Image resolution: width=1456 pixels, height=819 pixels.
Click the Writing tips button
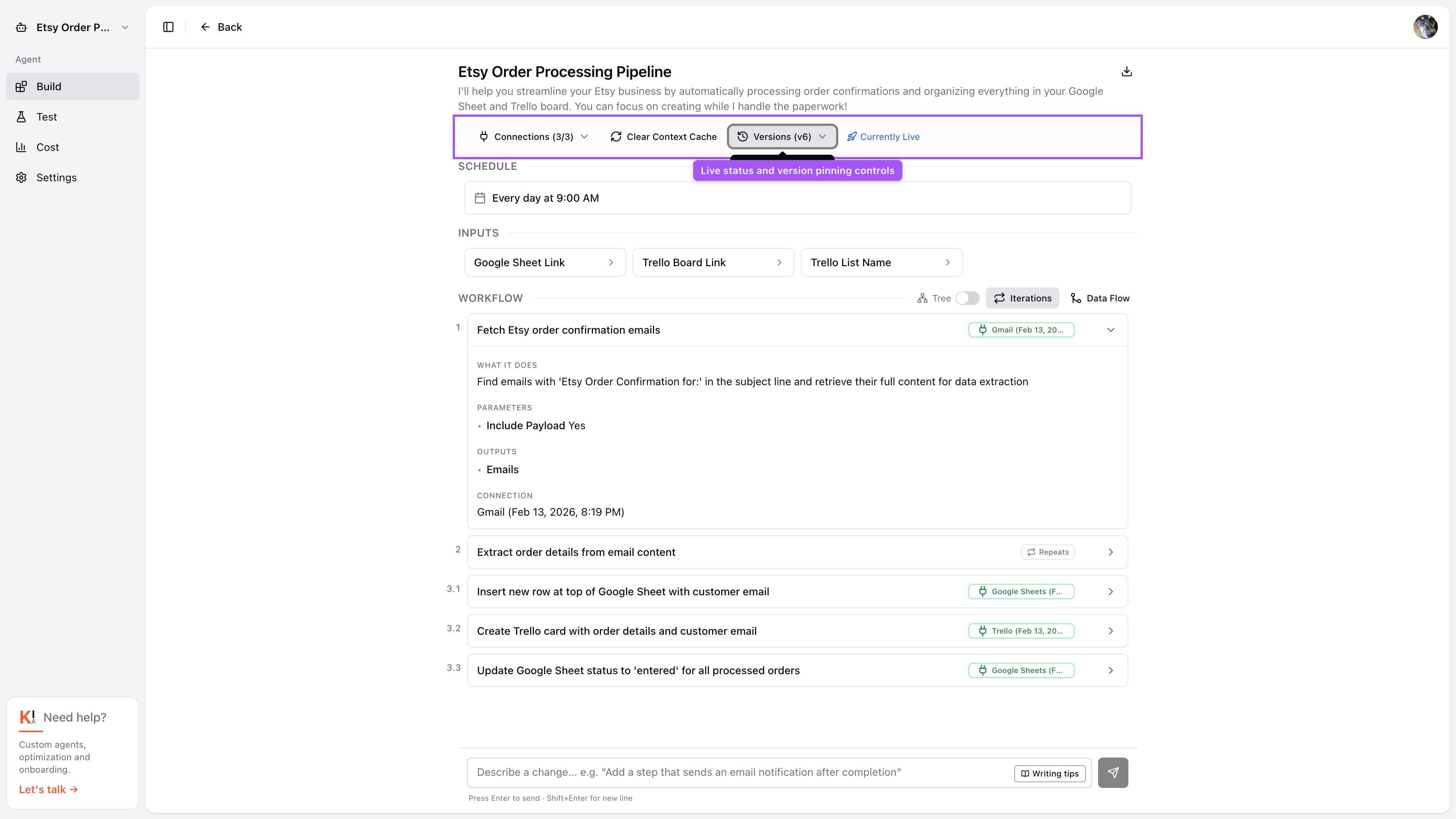1049,773
